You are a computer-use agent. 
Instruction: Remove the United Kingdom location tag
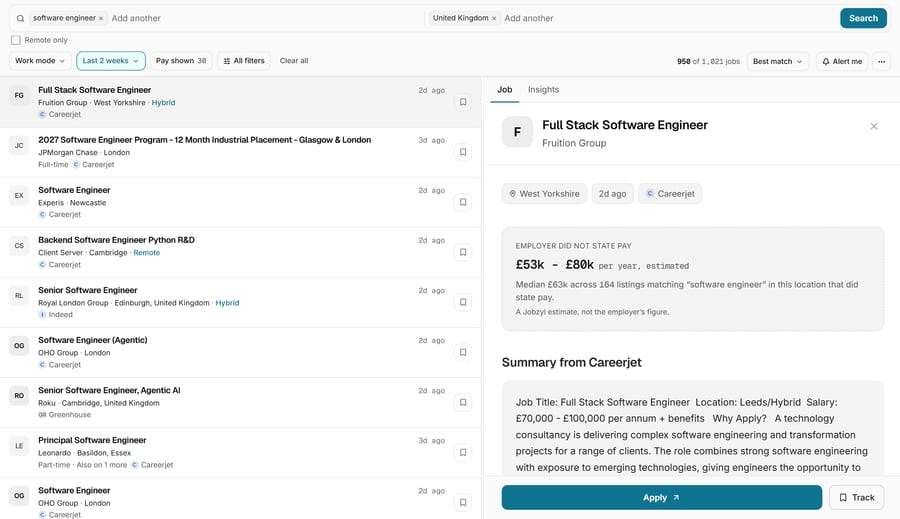click(494, 18)
